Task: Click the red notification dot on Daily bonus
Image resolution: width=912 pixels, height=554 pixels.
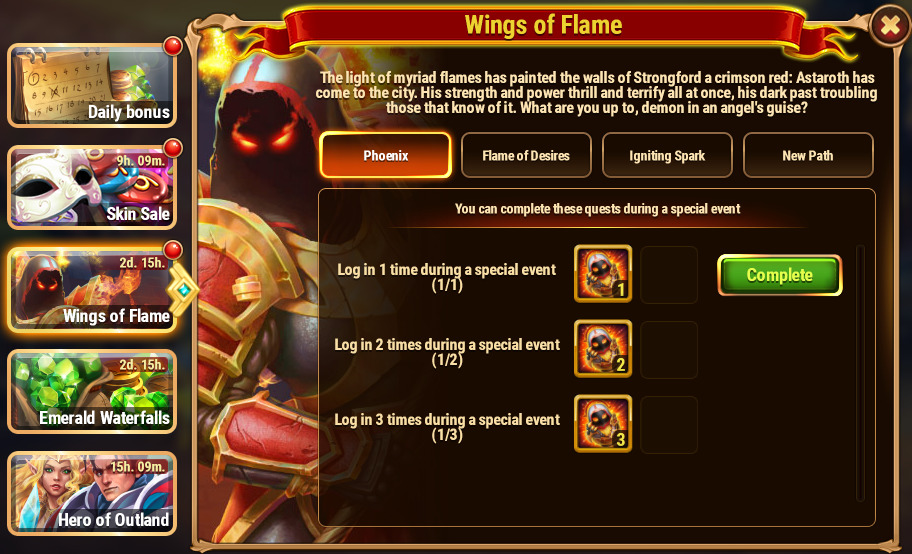Action: click(x=173, y=46)
